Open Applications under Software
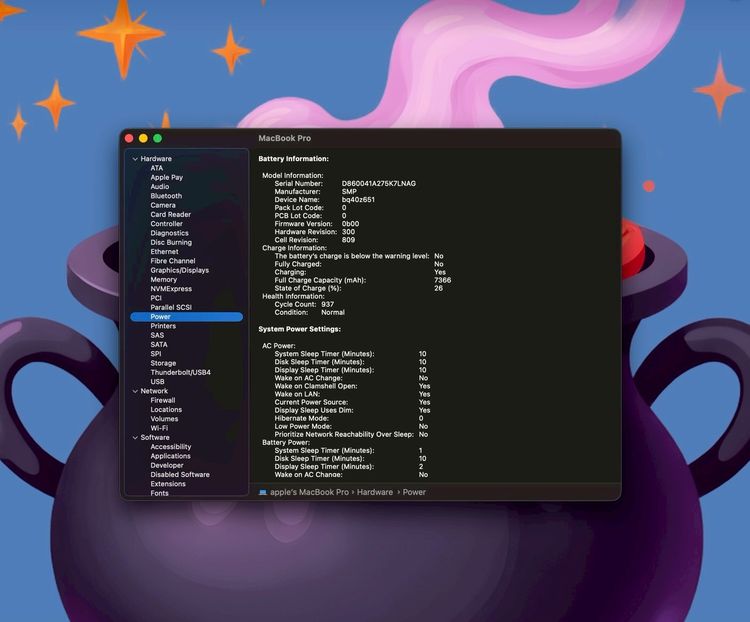The image size is (750, 622). (170, 456)
